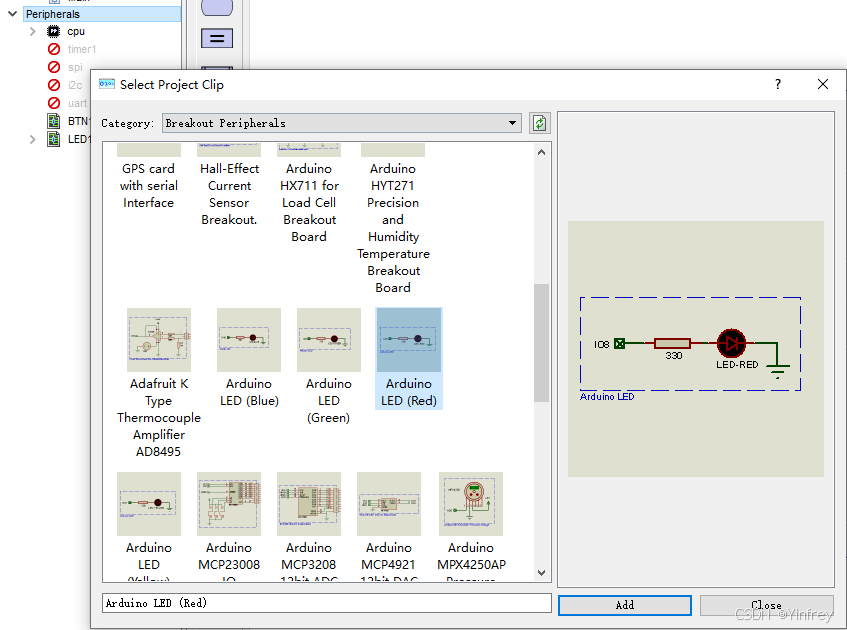
Task: Click the clip name field Arduino LED (Red)
Action: click(327, 603)
